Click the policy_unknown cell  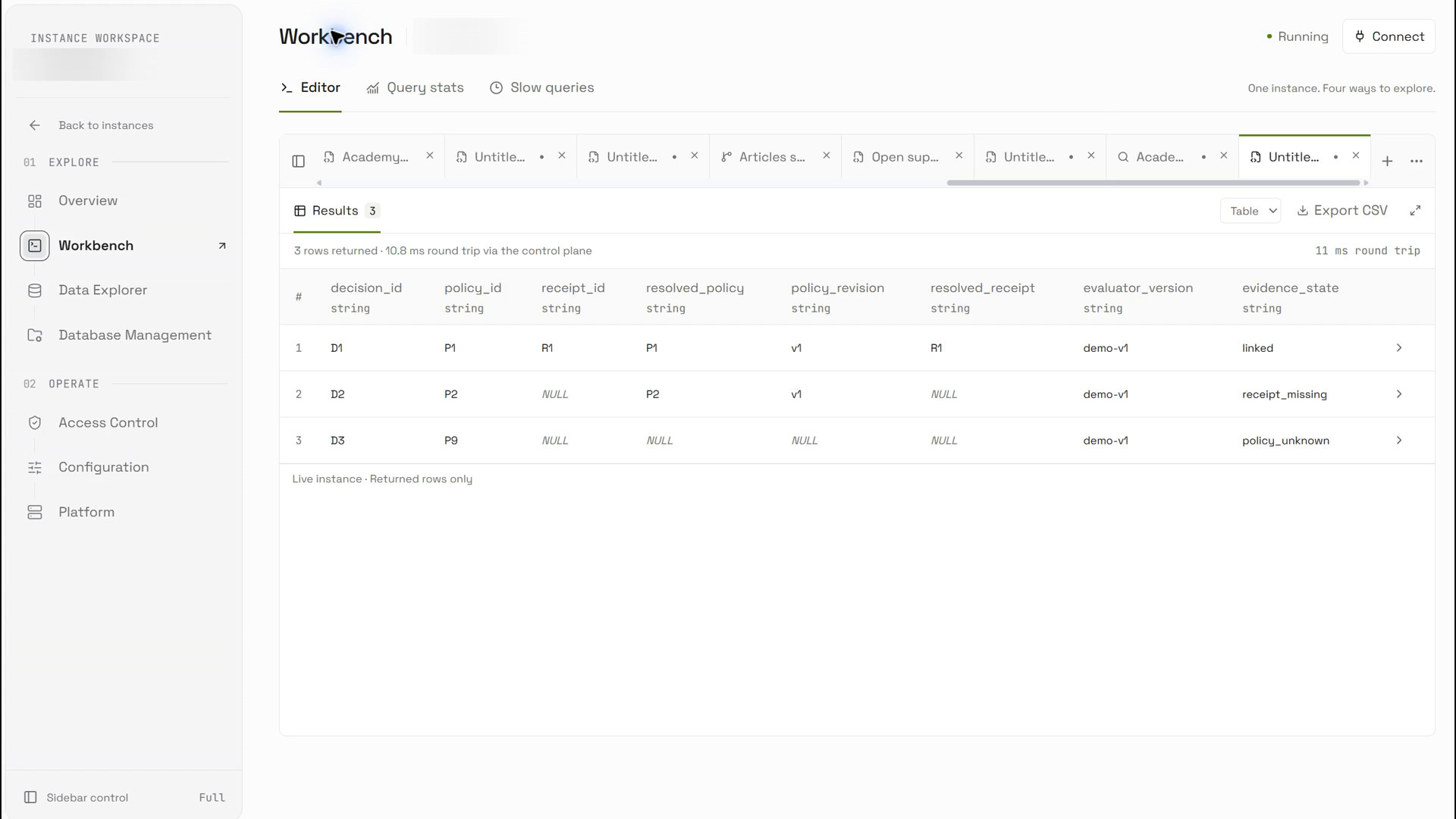(x=1285, y=441)
